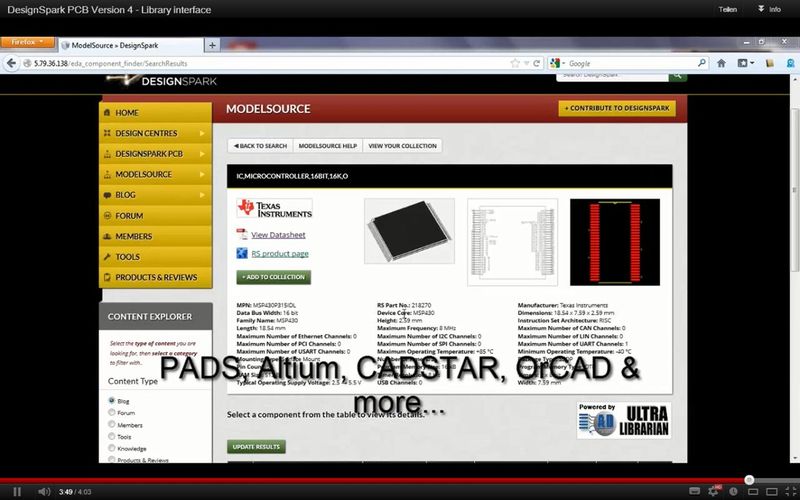Select the Blog content type radio
The width and height of the screenshot is (800, 500).
(112, 401)
